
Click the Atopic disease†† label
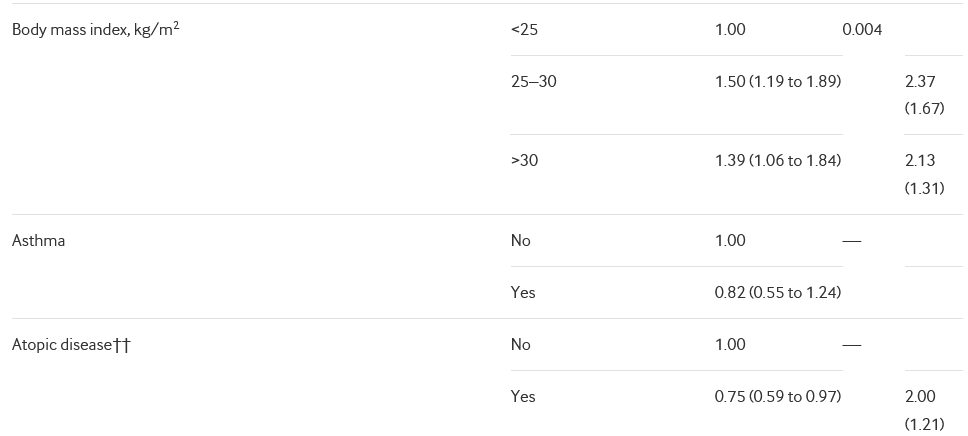tap(71, 345)
